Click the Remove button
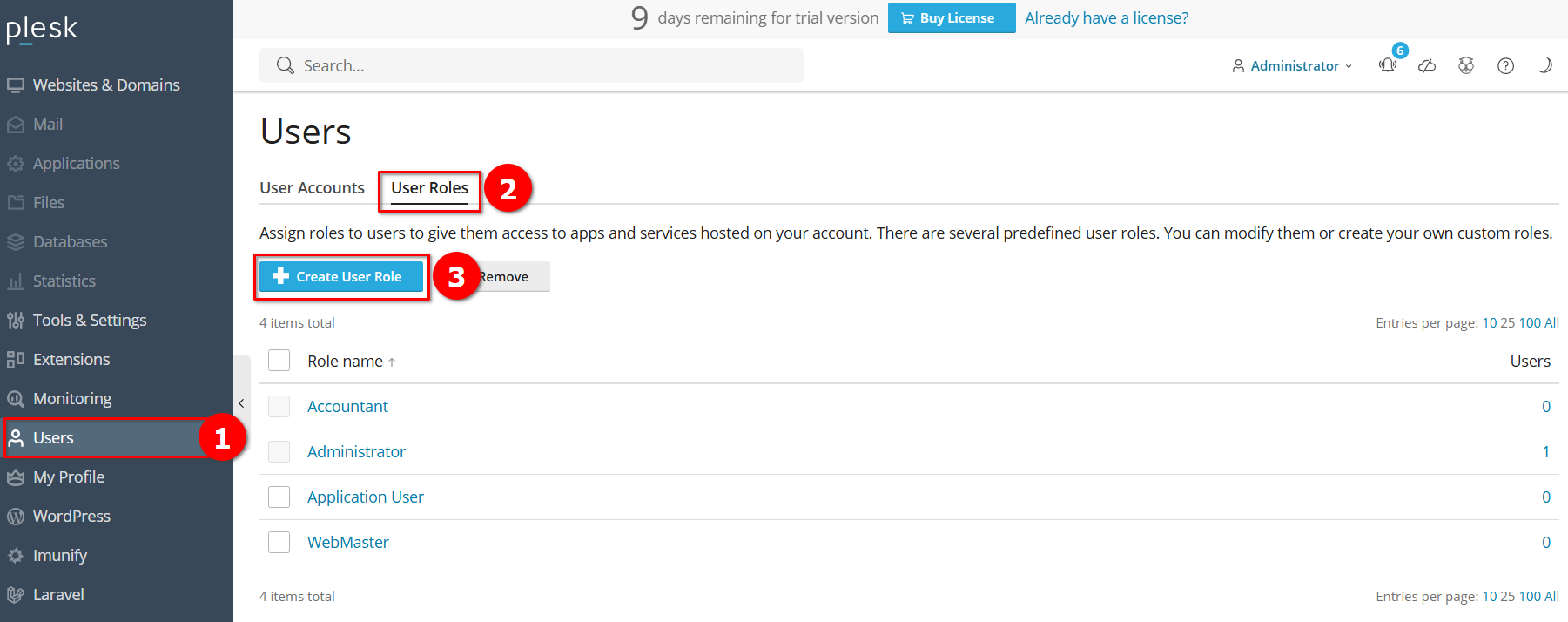 click(x=503, y=276)
